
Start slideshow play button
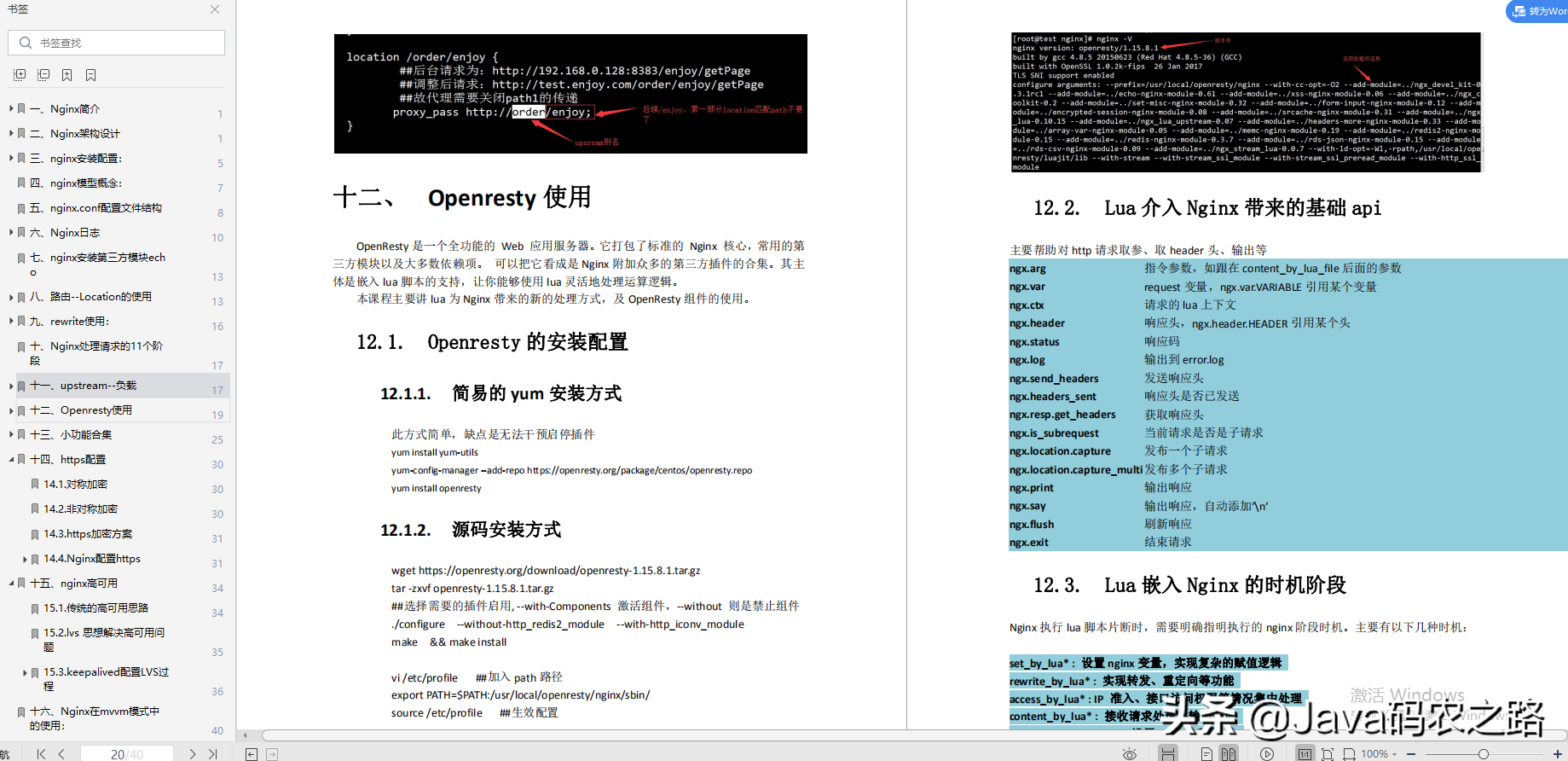tap(1267, 754)
